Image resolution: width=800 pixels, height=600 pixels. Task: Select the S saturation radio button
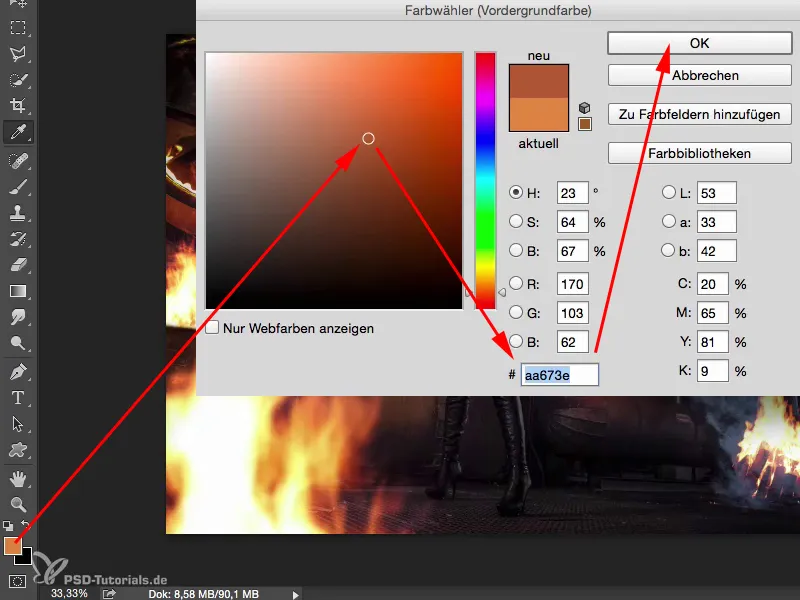[x=516, y=221]
